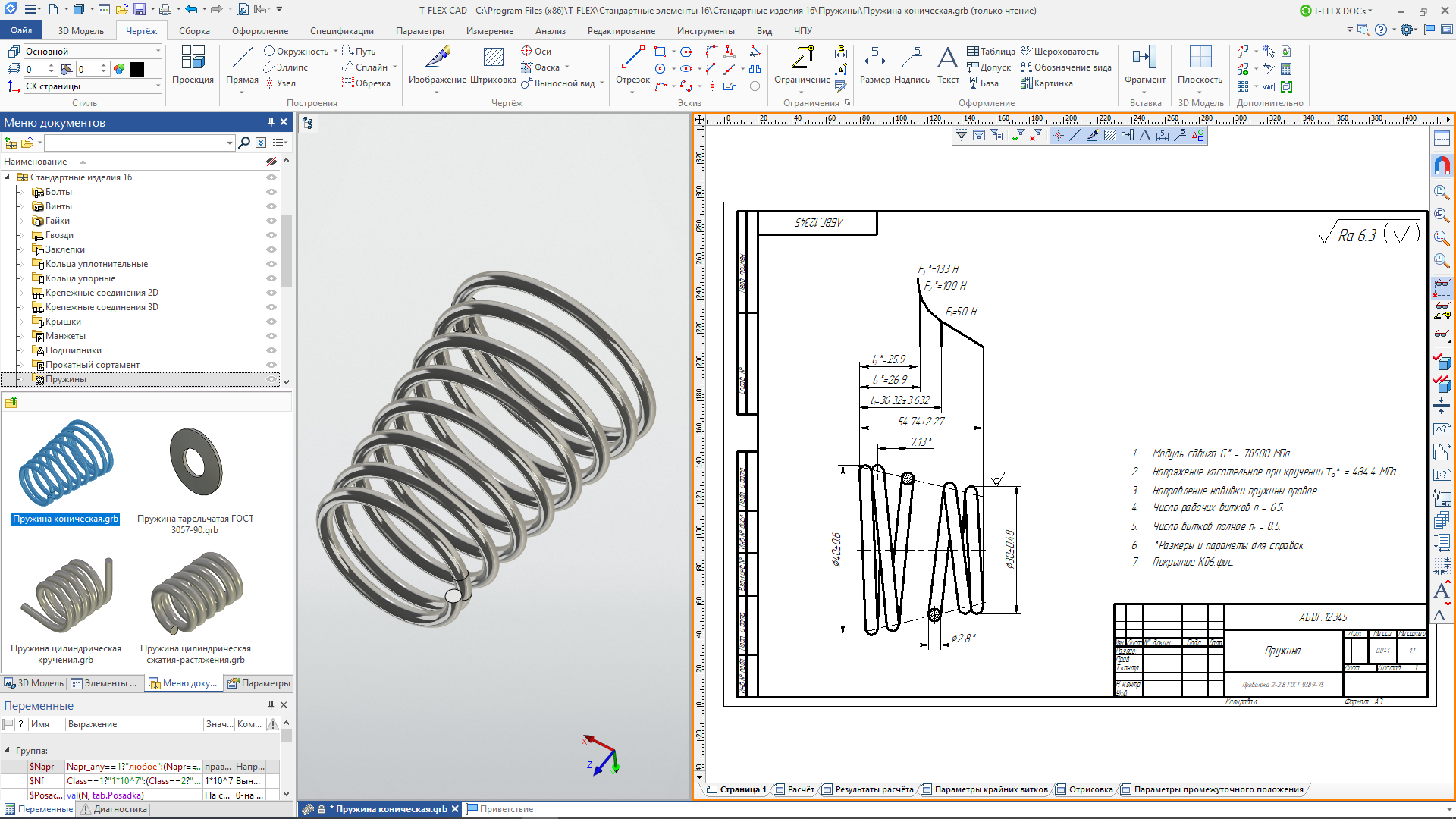Click the black line color swatch
The width and height of the screenshot is (1456, 819).
[x=136, y=69]
